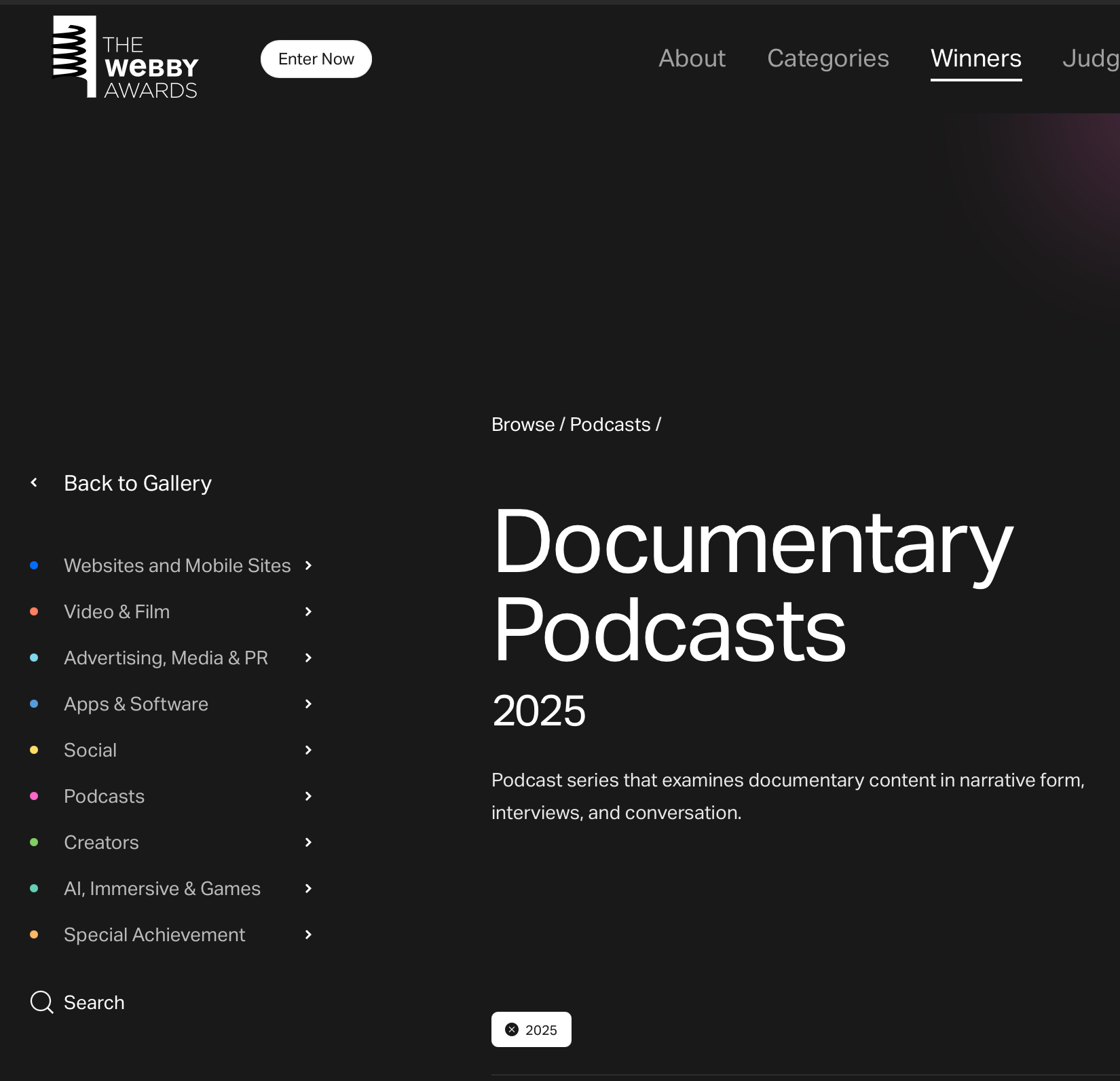Viewport: 1120px width, 1081px height.
Task: Click the Webby Awards logo
Action: point(126,58)
